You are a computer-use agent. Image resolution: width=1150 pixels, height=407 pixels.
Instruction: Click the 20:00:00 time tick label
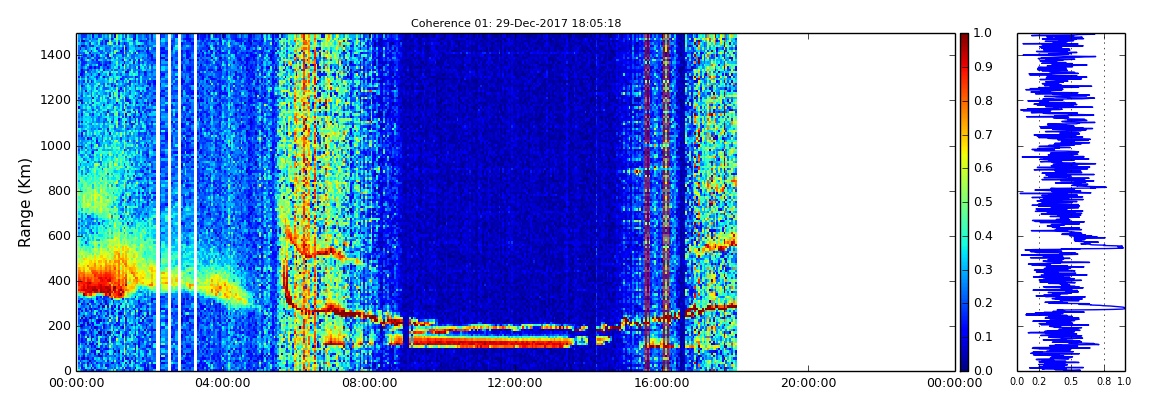[808, 382]
